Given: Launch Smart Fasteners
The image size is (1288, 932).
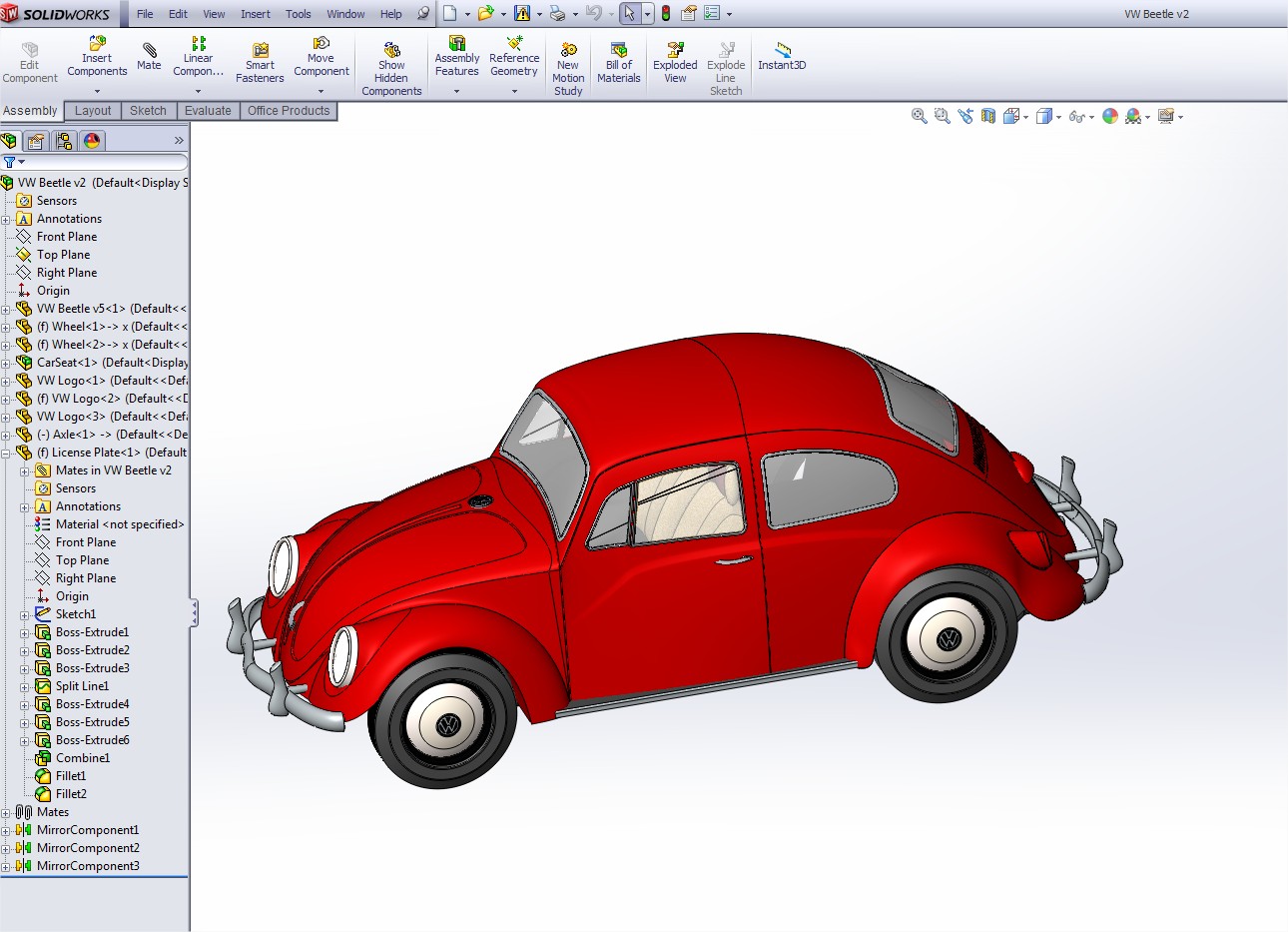Looking at the screenshot, I should pyautogui.click(x=260, y=64).
